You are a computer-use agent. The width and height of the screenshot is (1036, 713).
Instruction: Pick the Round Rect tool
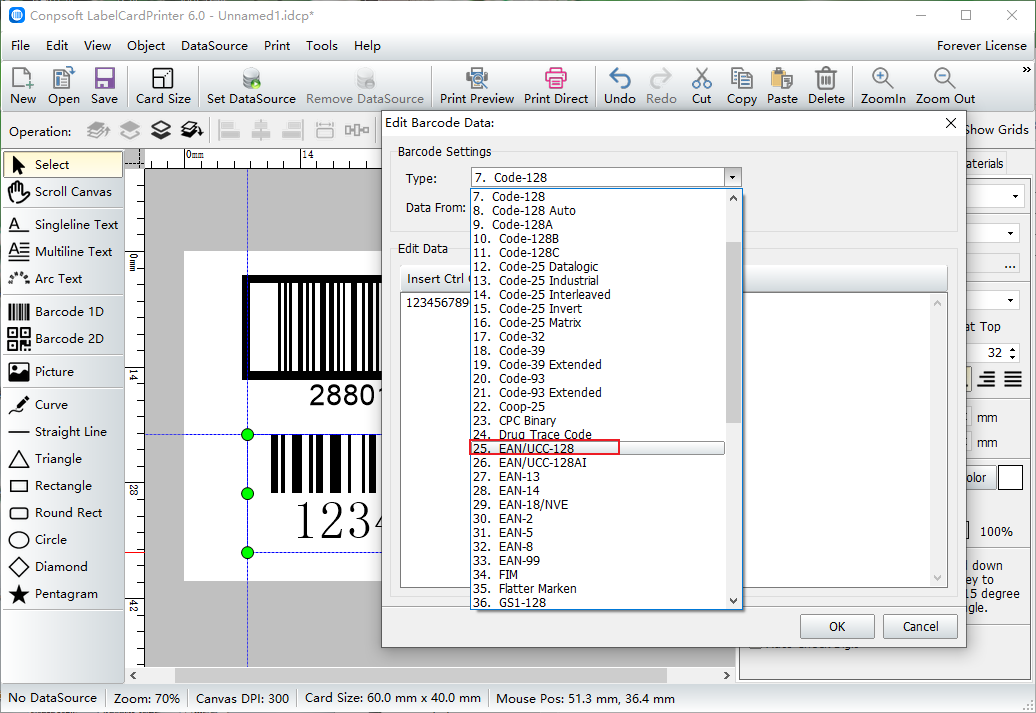[x=63, y=513]
